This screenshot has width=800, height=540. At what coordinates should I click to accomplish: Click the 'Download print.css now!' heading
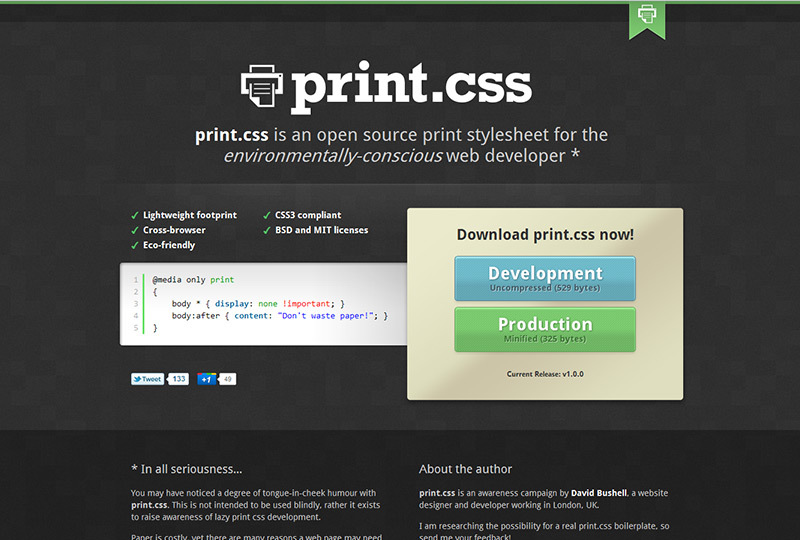click(x=545, y=235)
